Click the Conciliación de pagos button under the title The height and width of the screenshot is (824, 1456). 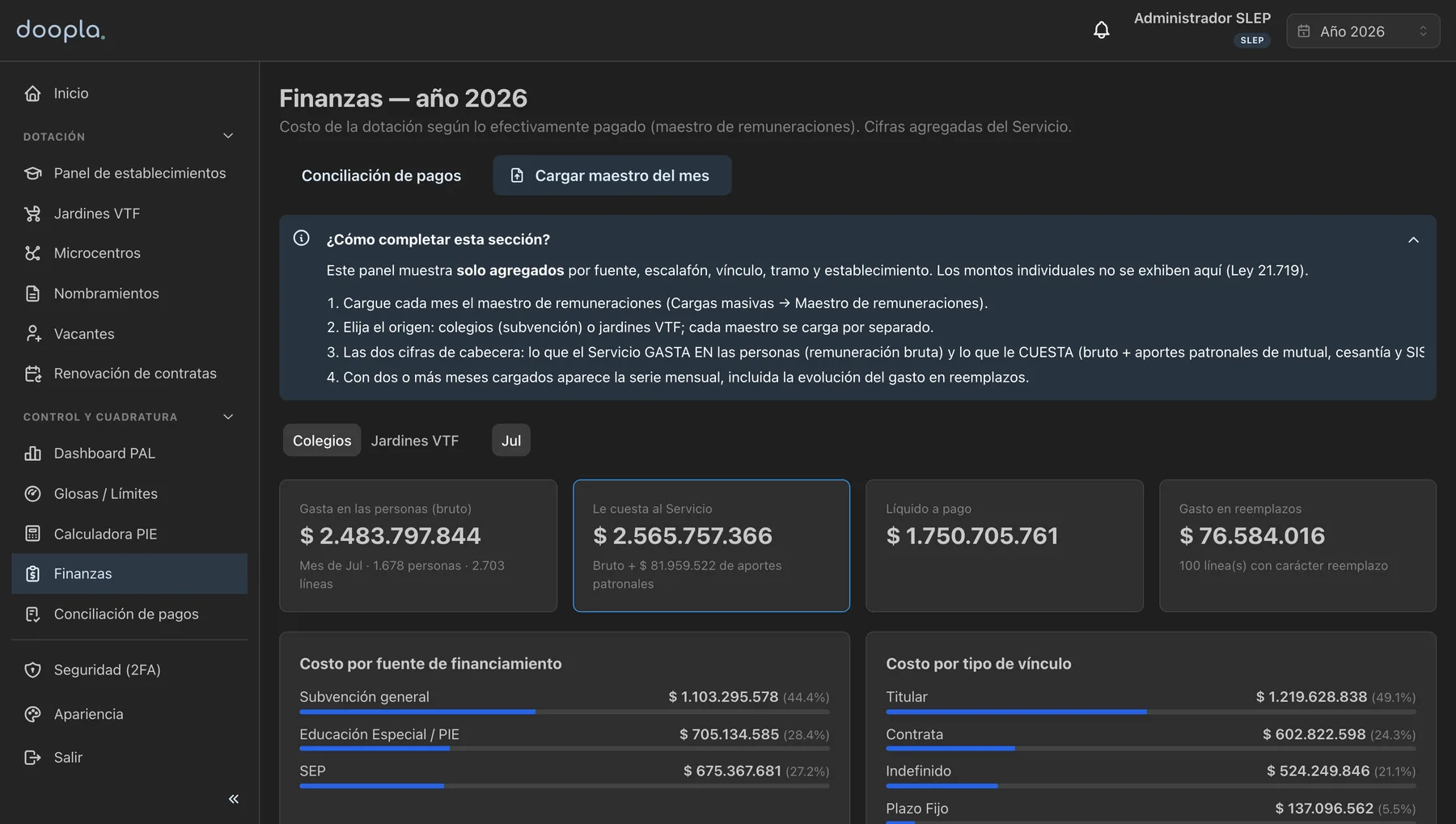coord(381,175)
